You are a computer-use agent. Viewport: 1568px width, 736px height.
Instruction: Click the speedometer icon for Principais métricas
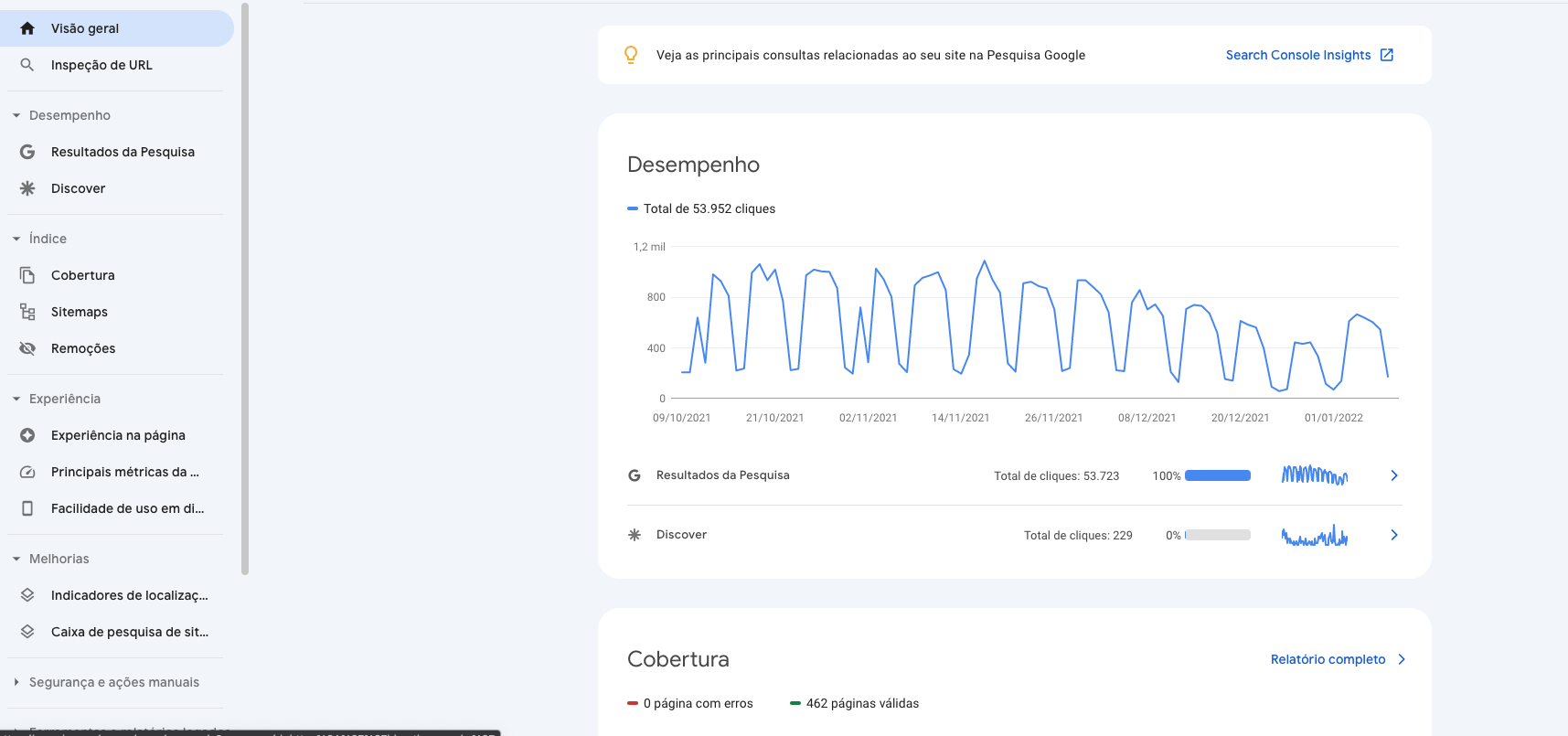coord(27,472)
